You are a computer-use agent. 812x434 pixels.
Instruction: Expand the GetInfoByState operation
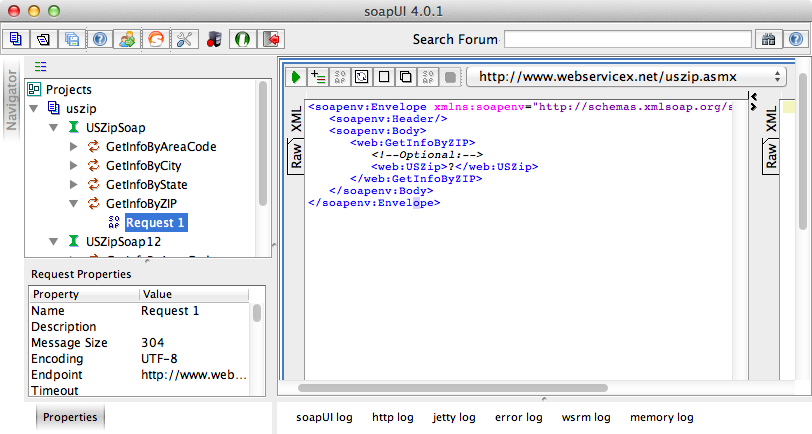click(x=74, y=184)
